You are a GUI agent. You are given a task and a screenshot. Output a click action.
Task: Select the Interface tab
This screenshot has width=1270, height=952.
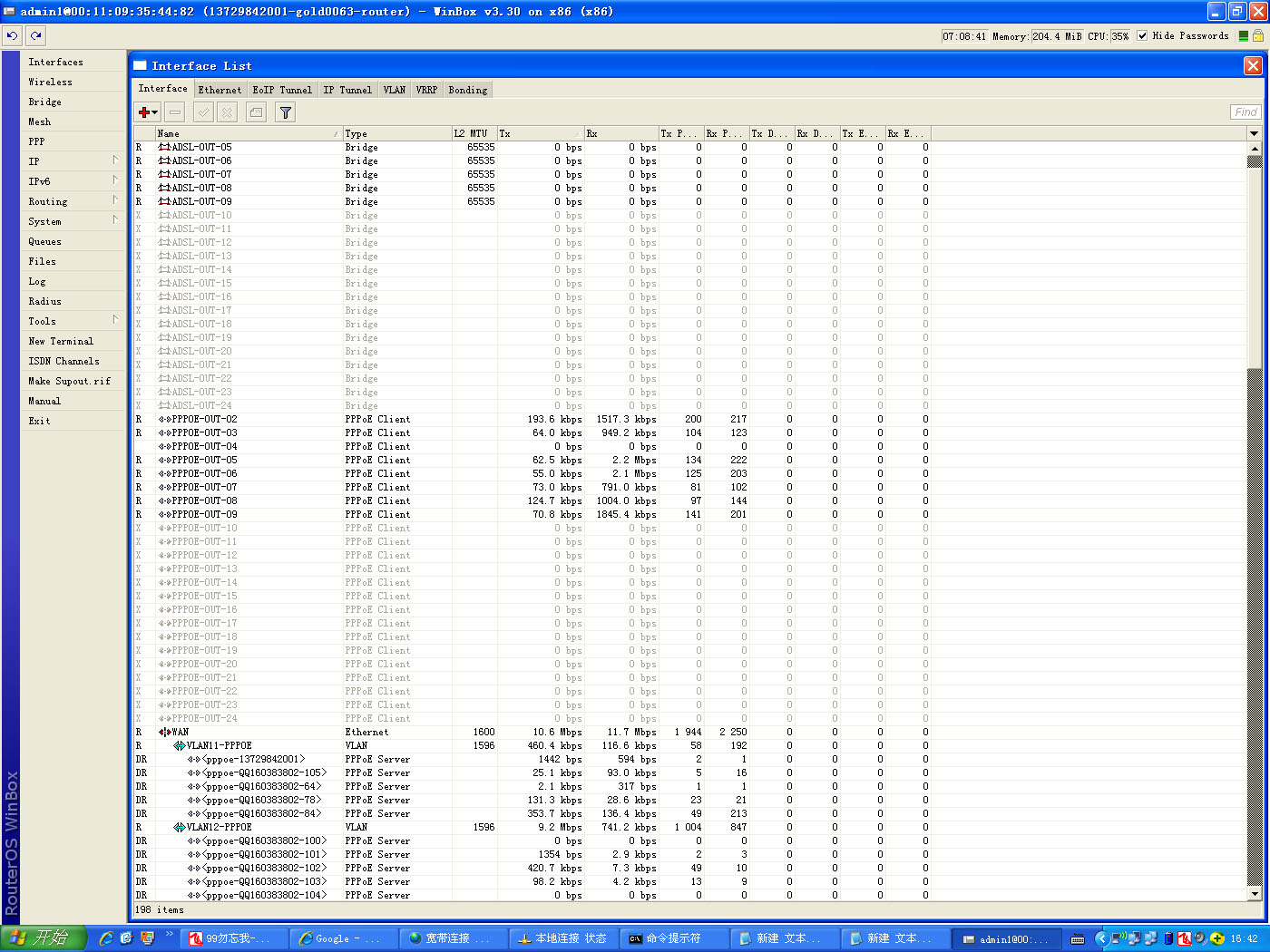163,89
